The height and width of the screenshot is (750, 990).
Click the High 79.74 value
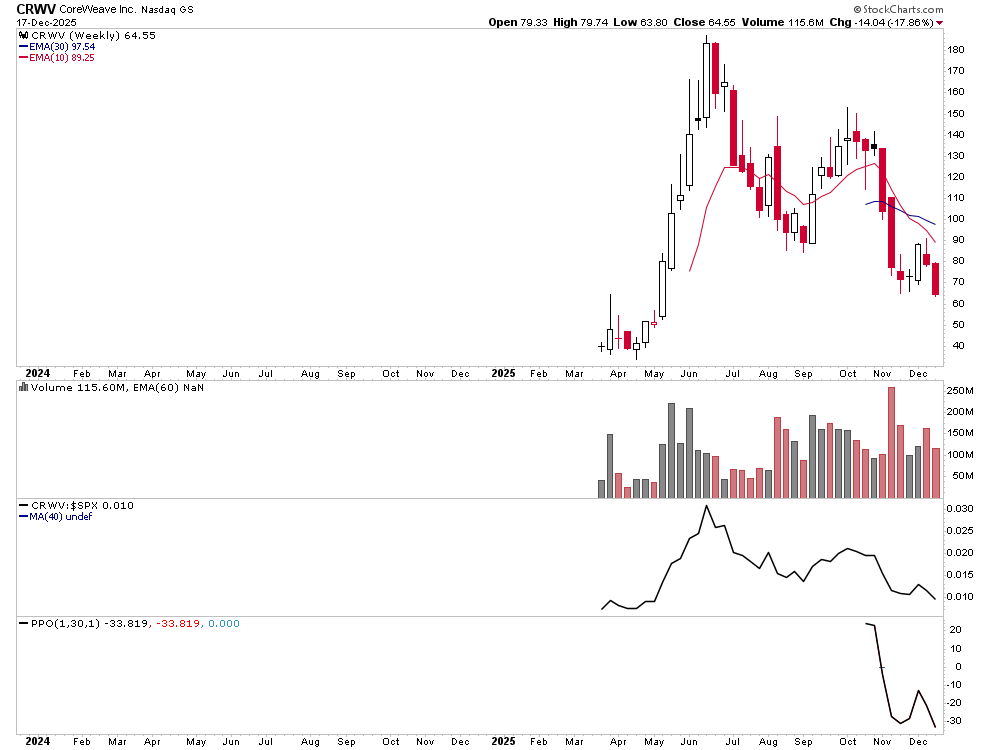[x=580, y=22]
